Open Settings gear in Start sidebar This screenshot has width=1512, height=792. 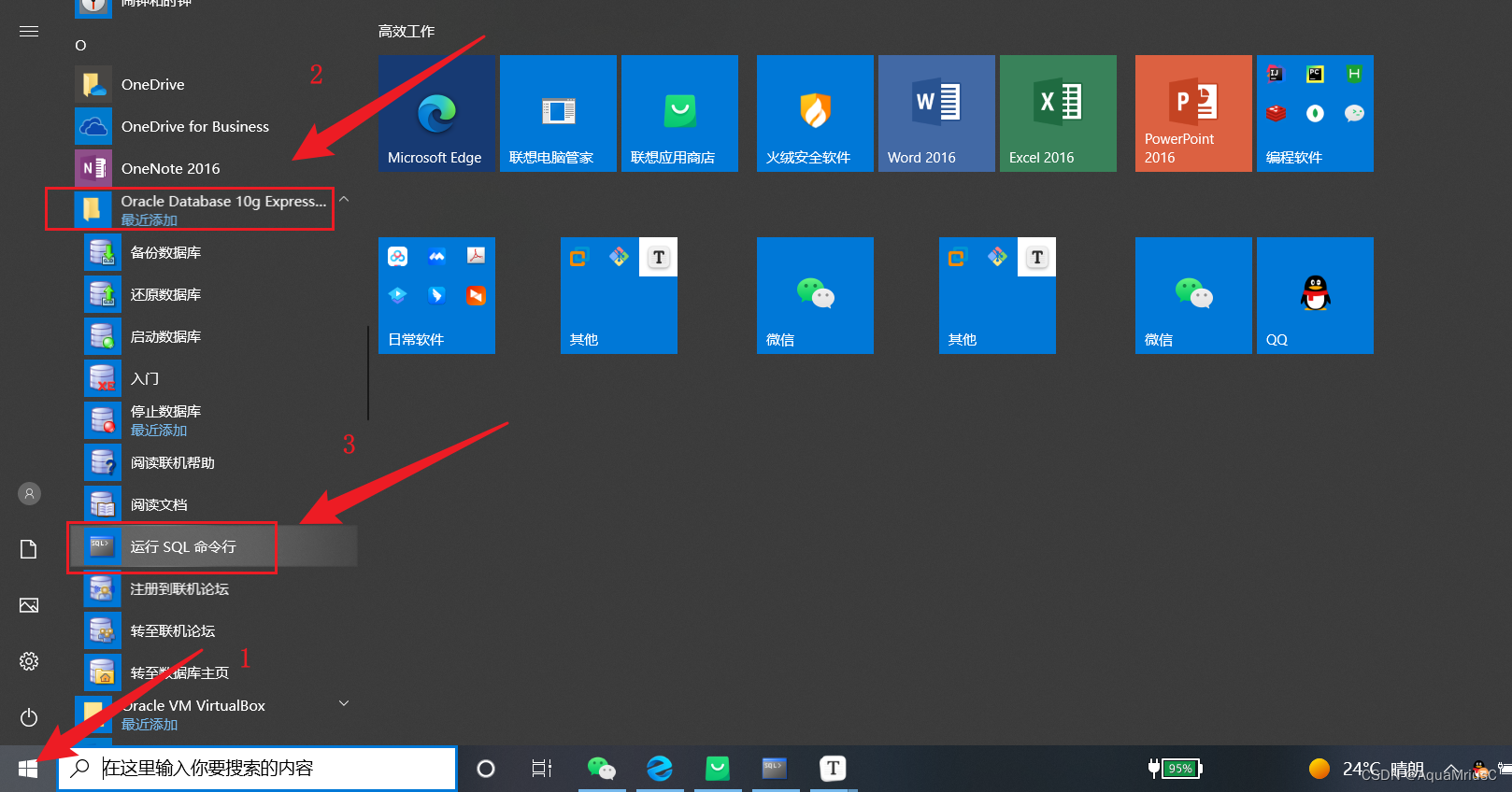tap(29, 661)
